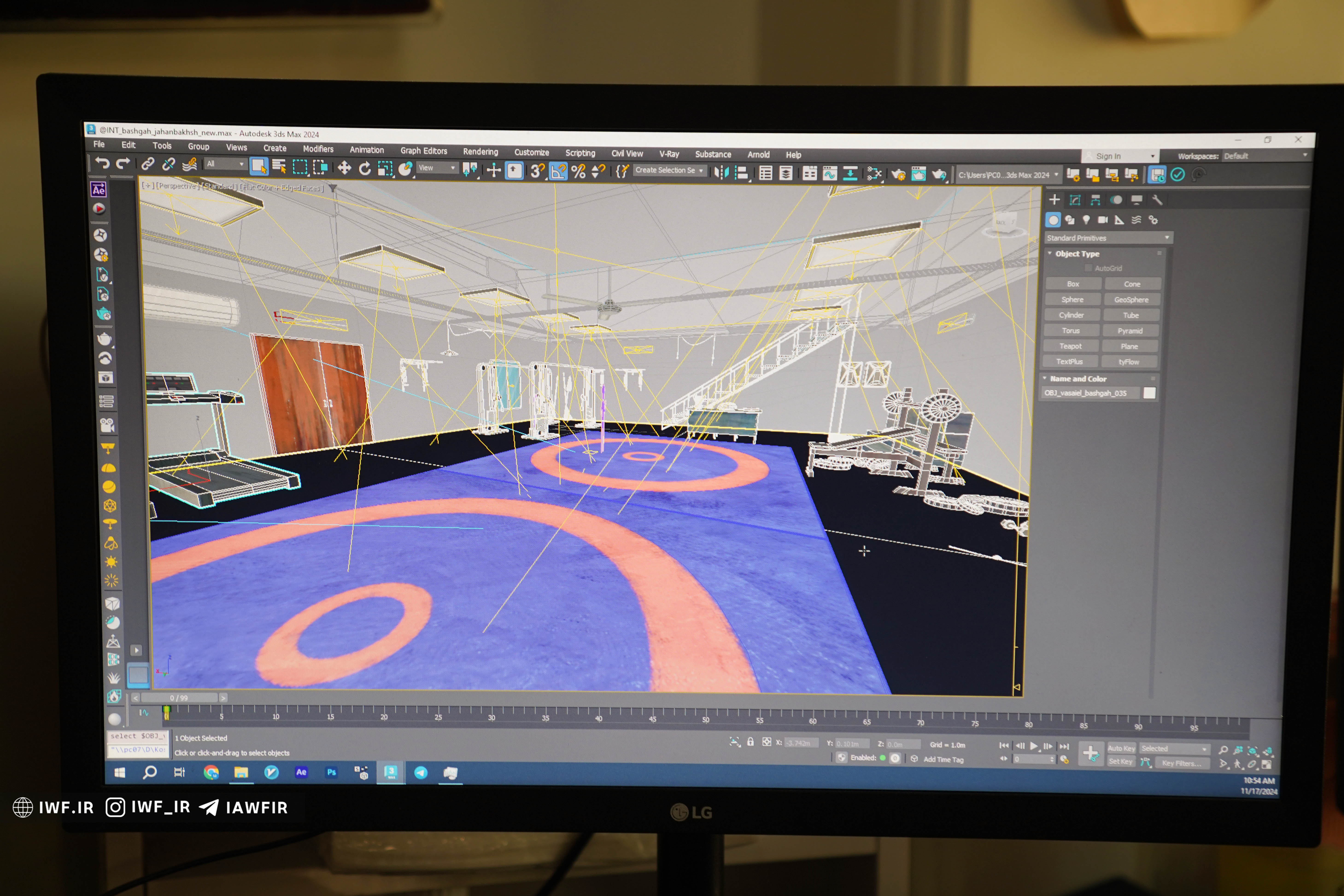Switch to the Hierarchy panel tab

[1095, 199]
